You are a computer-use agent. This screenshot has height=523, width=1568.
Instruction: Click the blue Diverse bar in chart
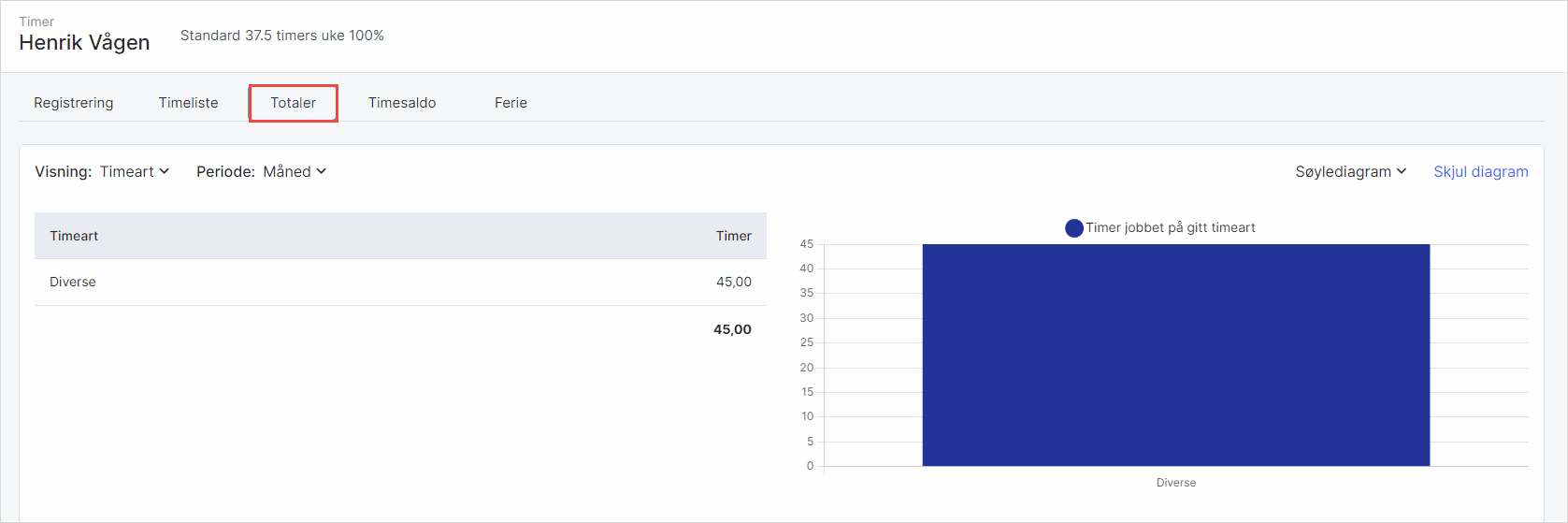click(1175, 355)
